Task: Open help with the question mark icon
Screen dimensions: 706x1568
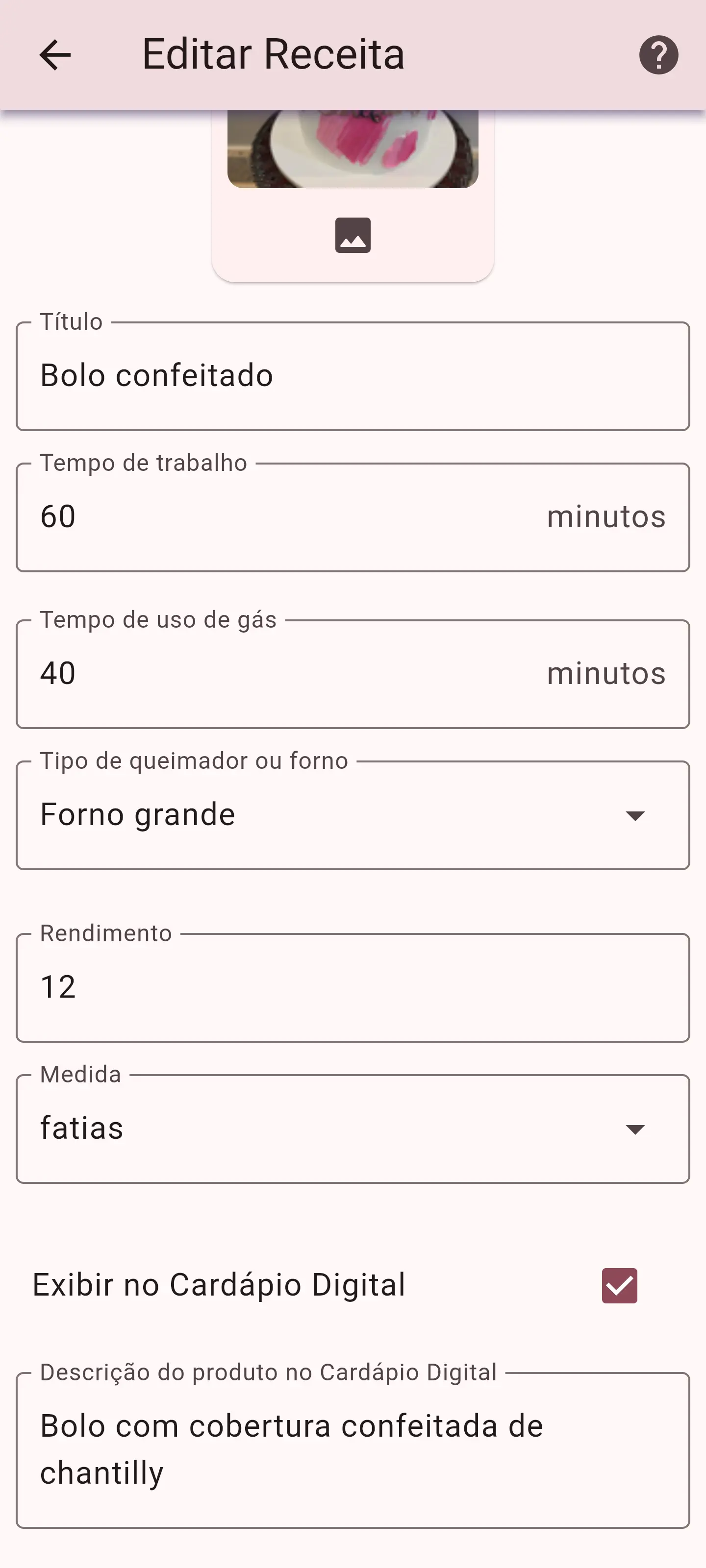Action: (x=658, y=55)
